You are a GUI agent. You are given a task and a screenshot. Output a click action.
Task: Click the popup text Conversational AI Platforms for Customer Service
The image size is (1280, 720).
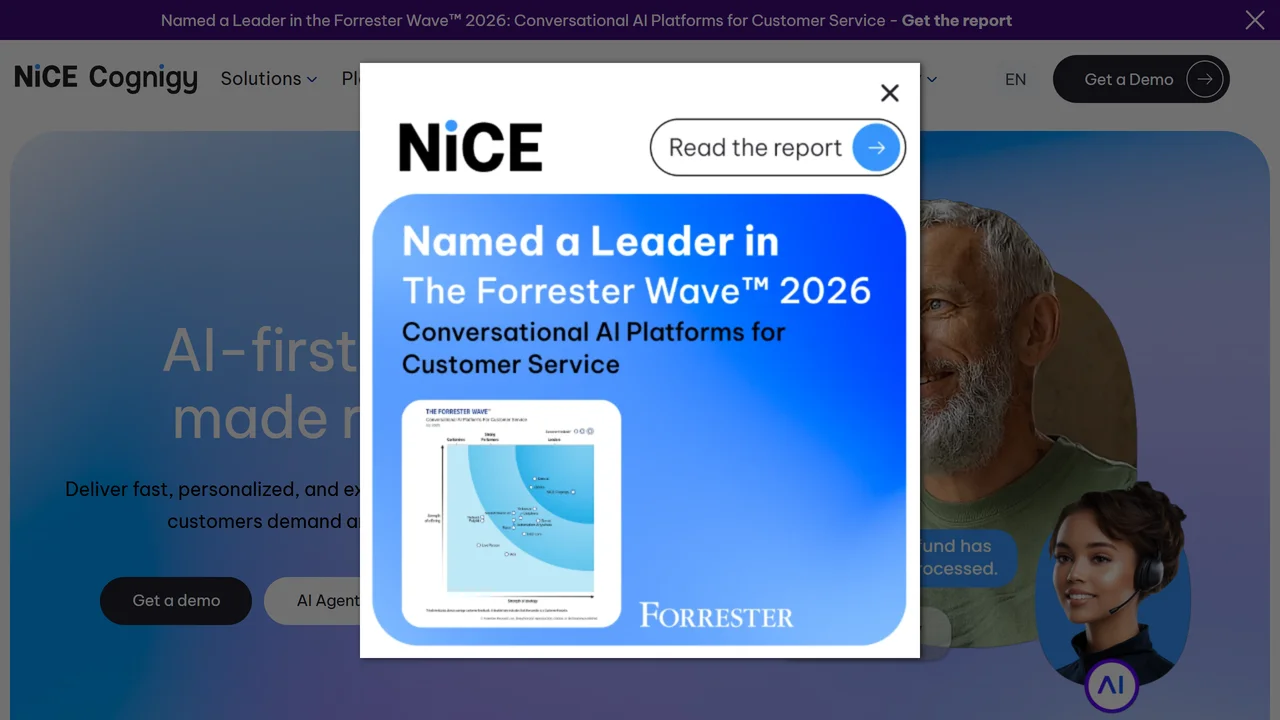tap(593, 347)
